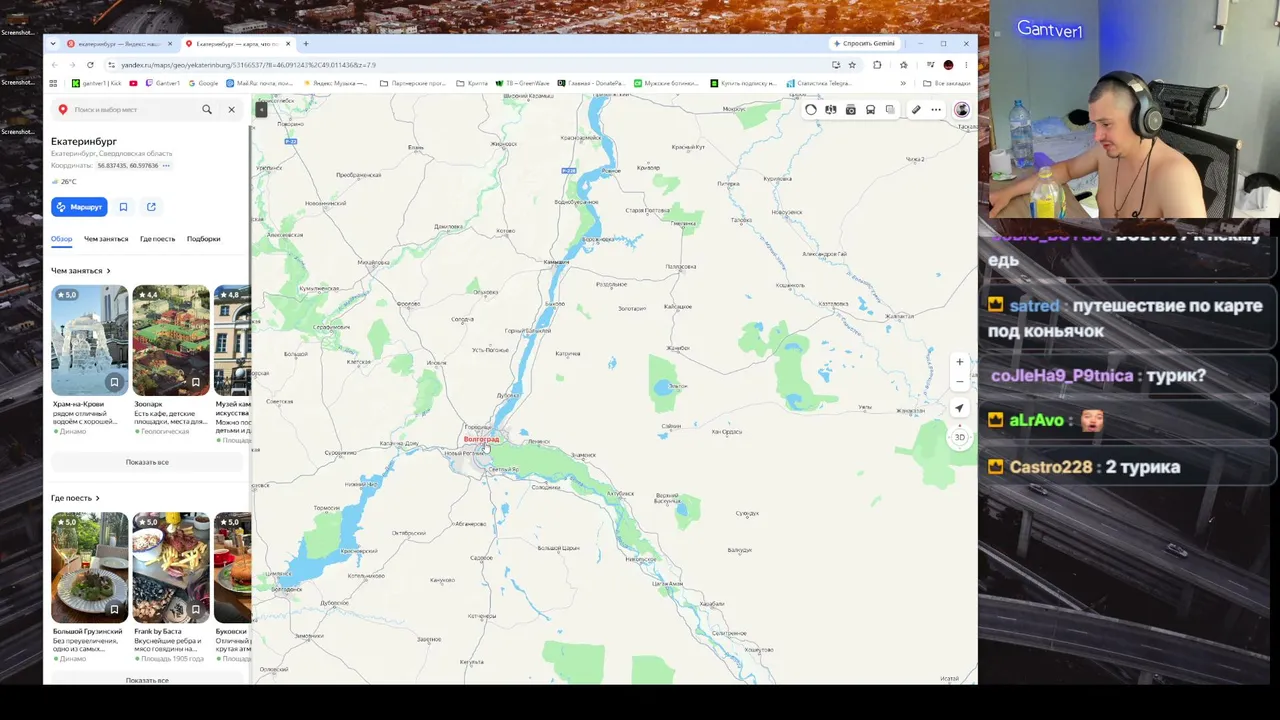Toggle the public transport layer icon
Screen dimensions: 1280x720
(x=871, y=110)
